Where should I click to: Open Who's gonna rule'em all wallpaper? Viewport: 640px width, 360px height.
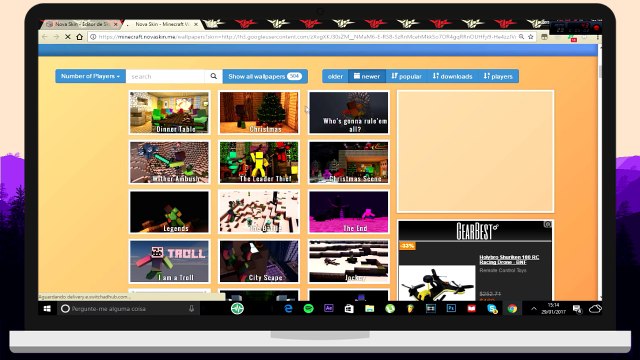tap(349, 112)
